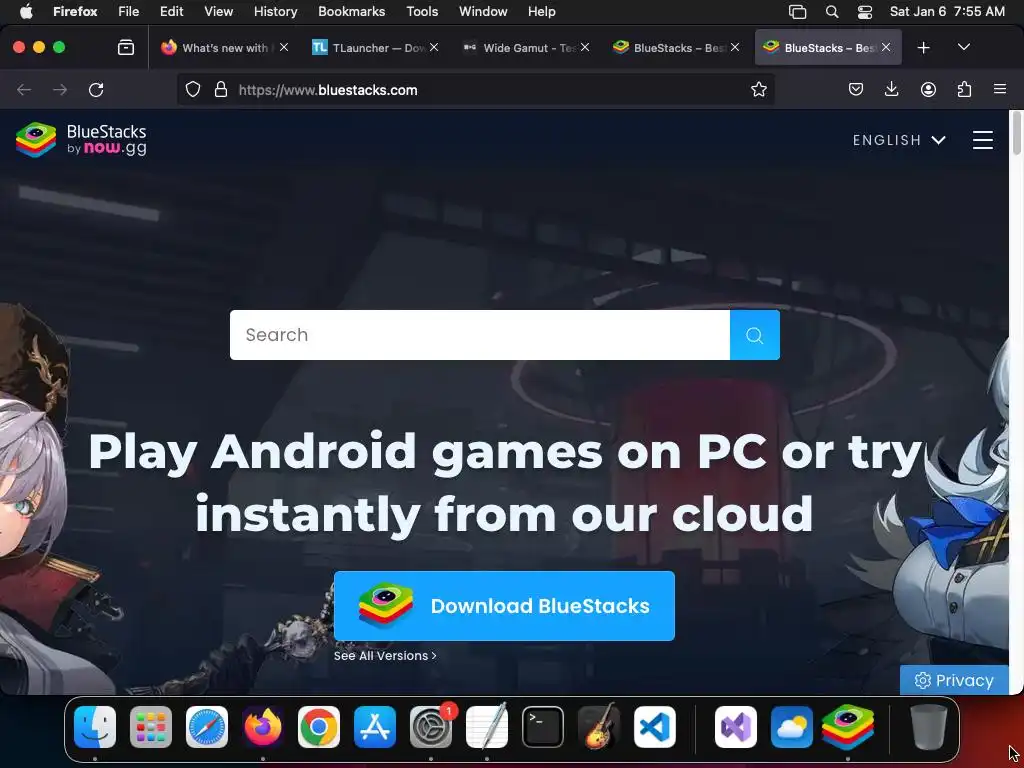1024x768 pixels.
Task: Open Firefox View button in tab bar
Action: click(126, 47)
